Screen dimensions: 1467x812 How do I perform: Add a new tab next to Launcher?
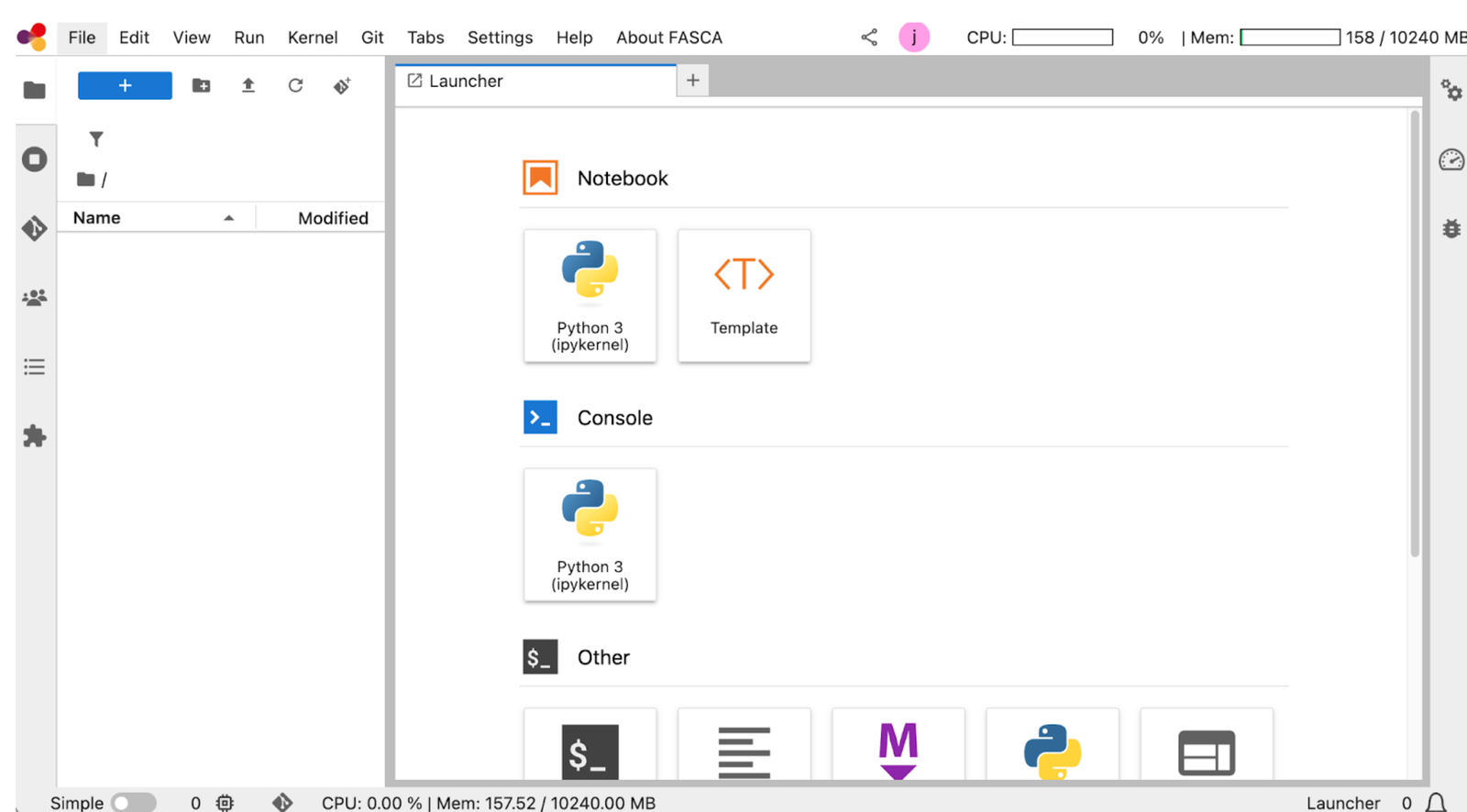(693, 81)
